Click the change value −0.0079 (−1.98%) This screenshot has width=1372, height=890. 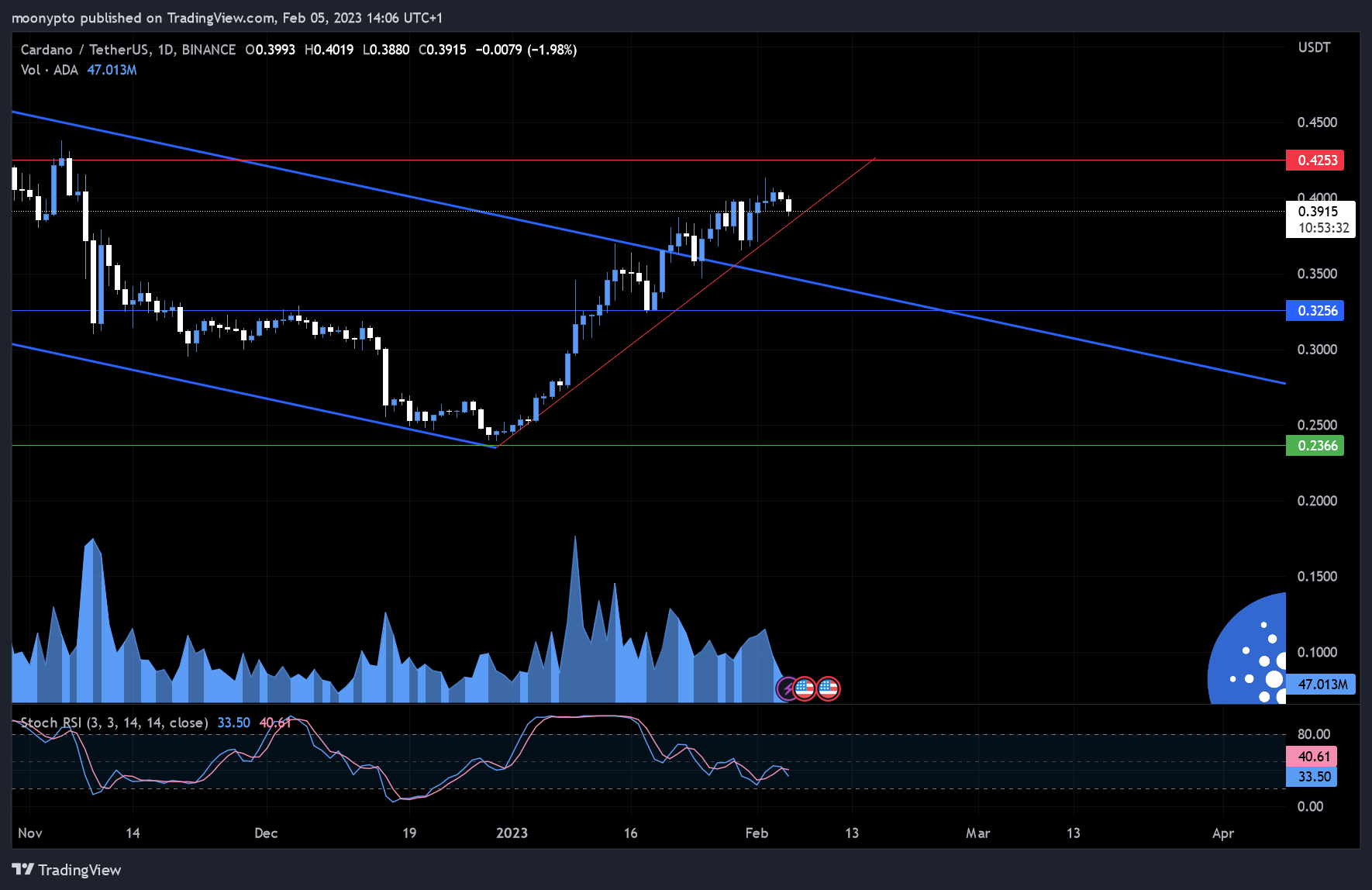526,50
